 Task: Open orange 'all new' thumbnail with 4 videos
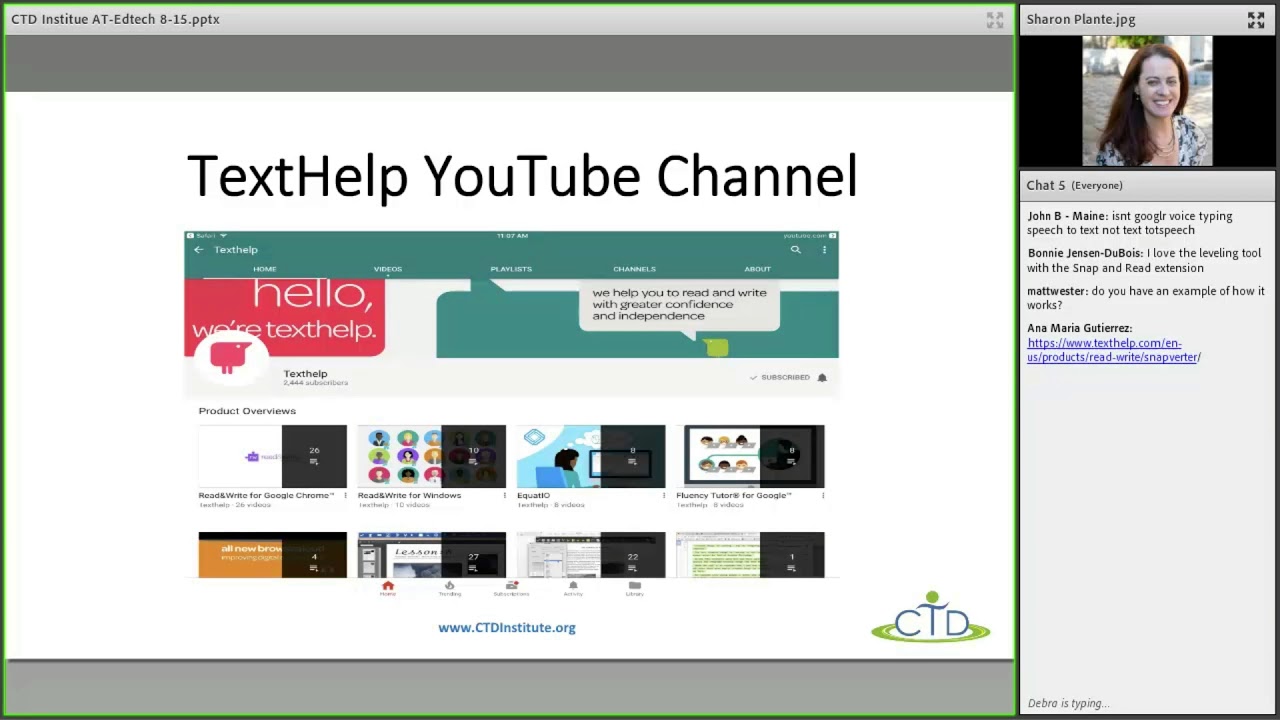tap(273, 555)
